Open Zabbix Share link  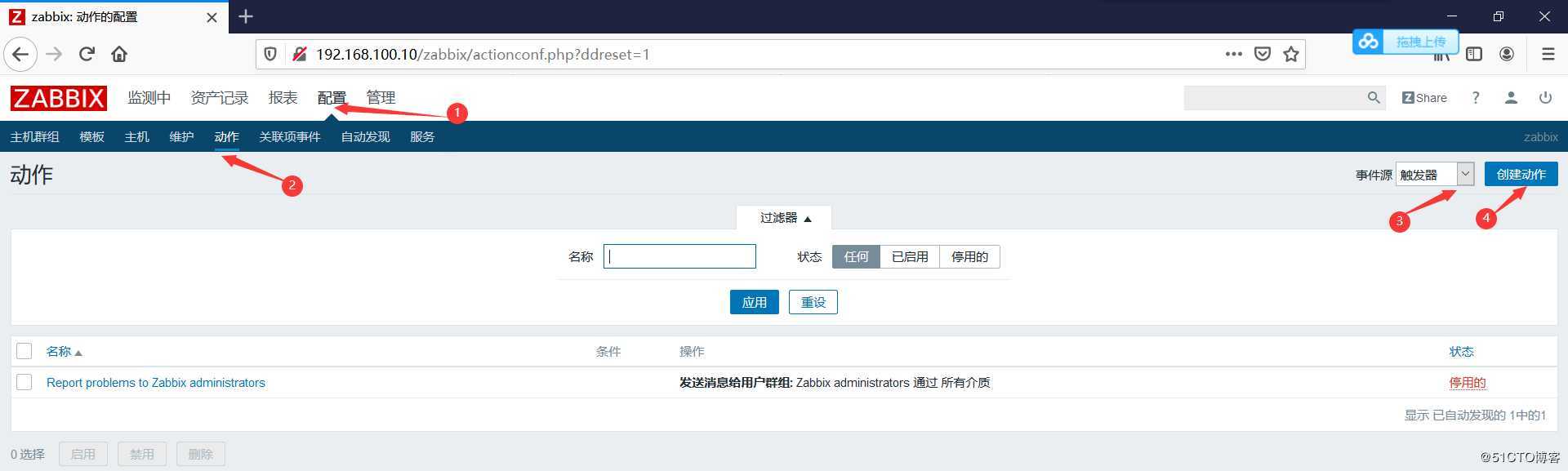[x=1424, y=98]
